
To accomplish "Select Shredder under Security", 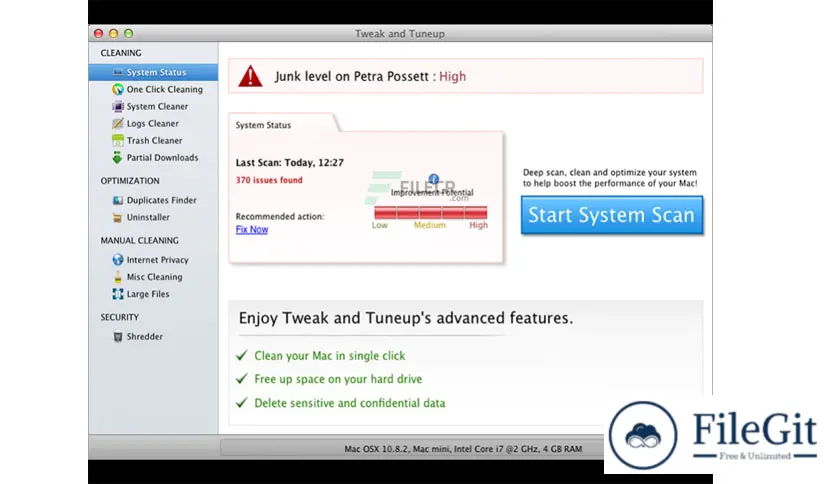I will [153, 336].
